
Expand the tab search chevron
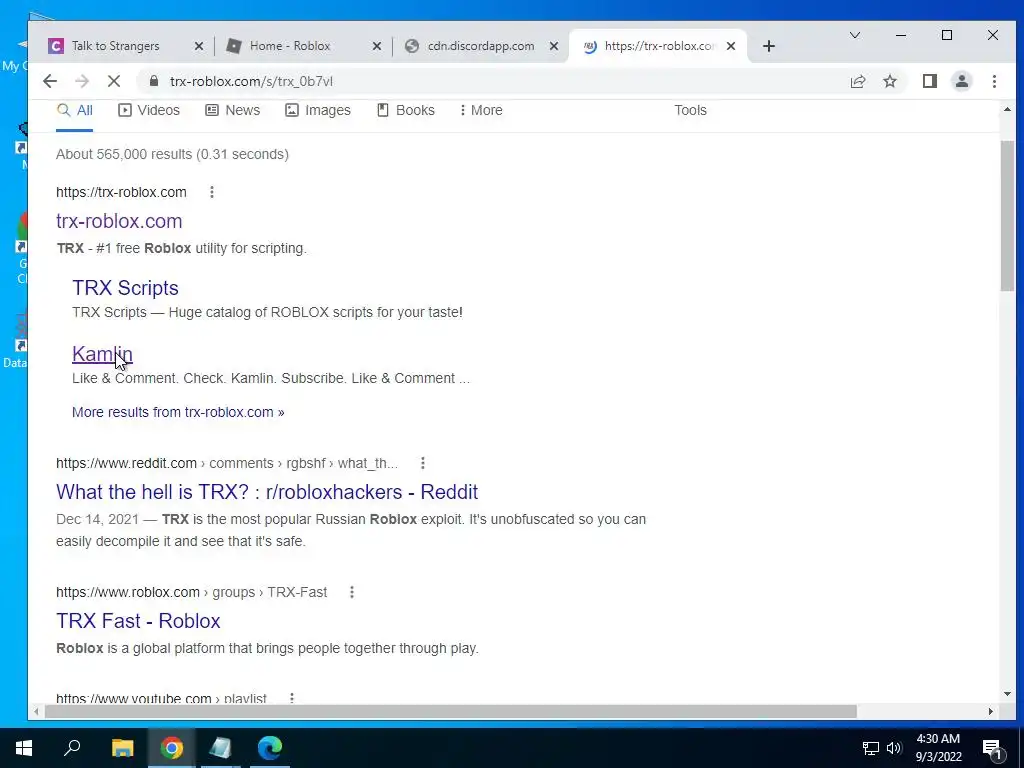(854, 35)
